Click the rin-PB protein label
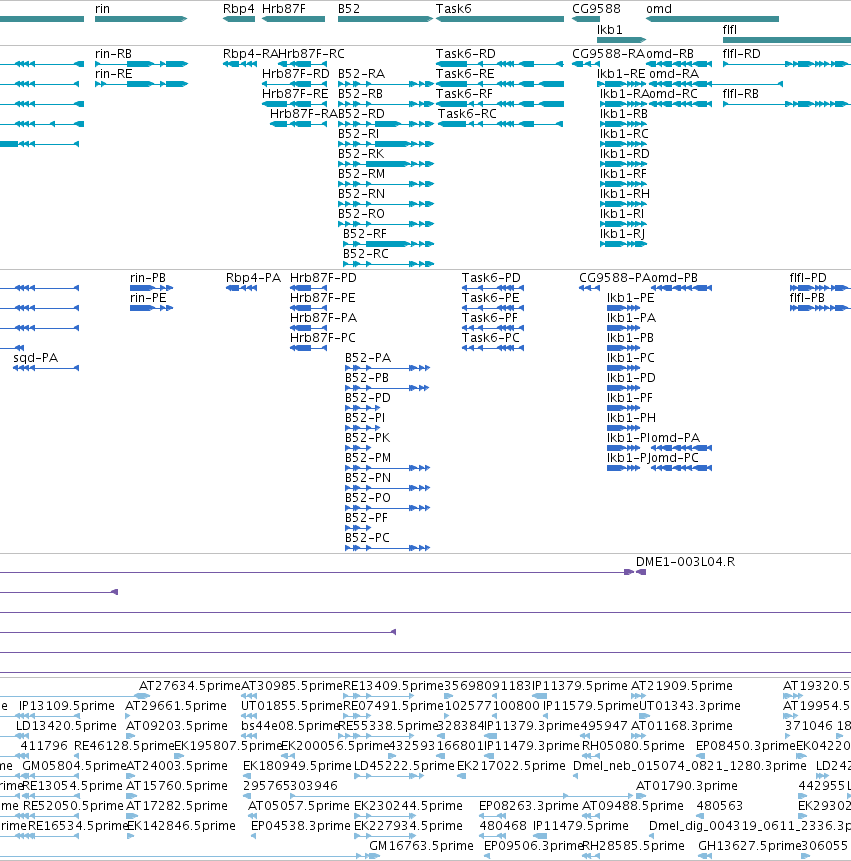 (x=148, y=278)
